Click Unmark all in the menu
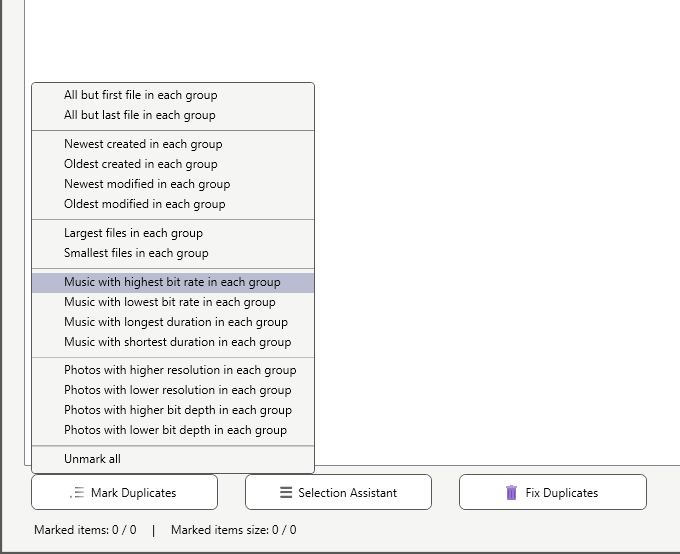Image resolution: width=680 pixels, height=554 pixels. pyautogui.click(x=173, y=459)
